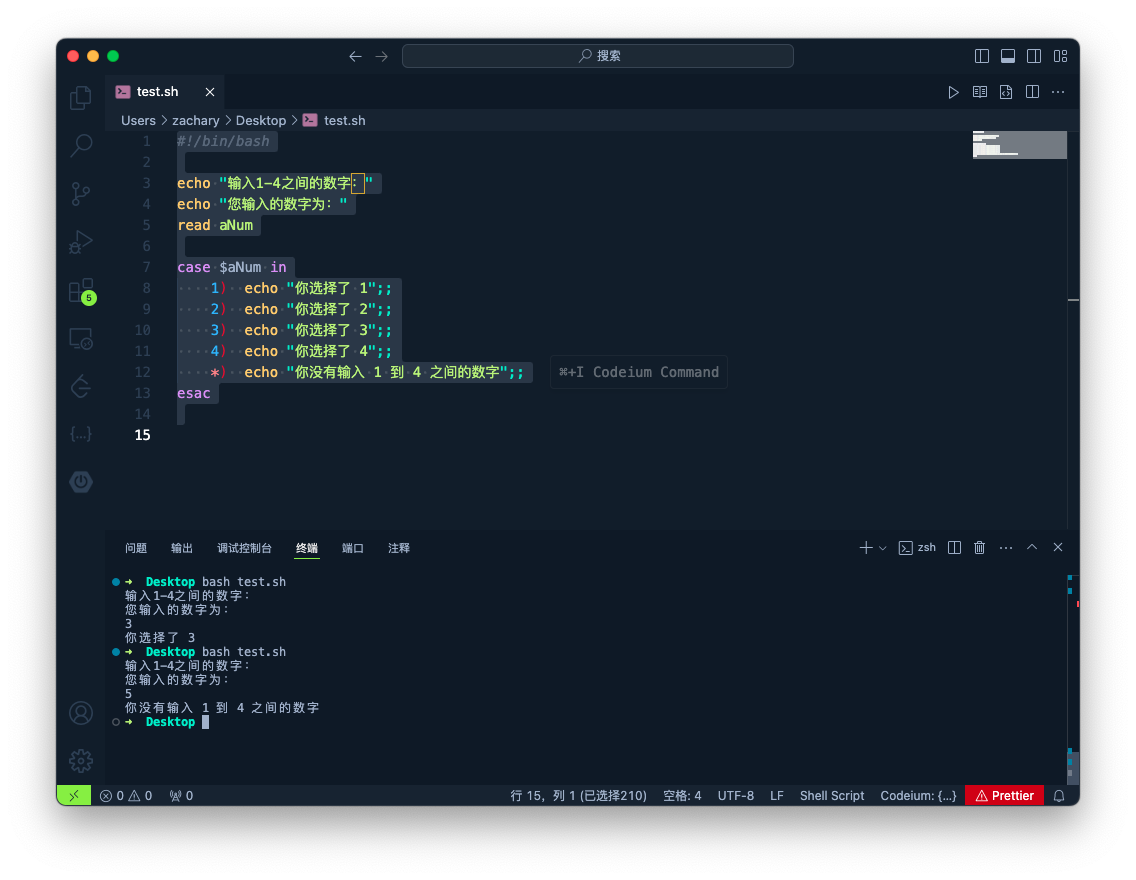Open Remote Explorer view

80,338
